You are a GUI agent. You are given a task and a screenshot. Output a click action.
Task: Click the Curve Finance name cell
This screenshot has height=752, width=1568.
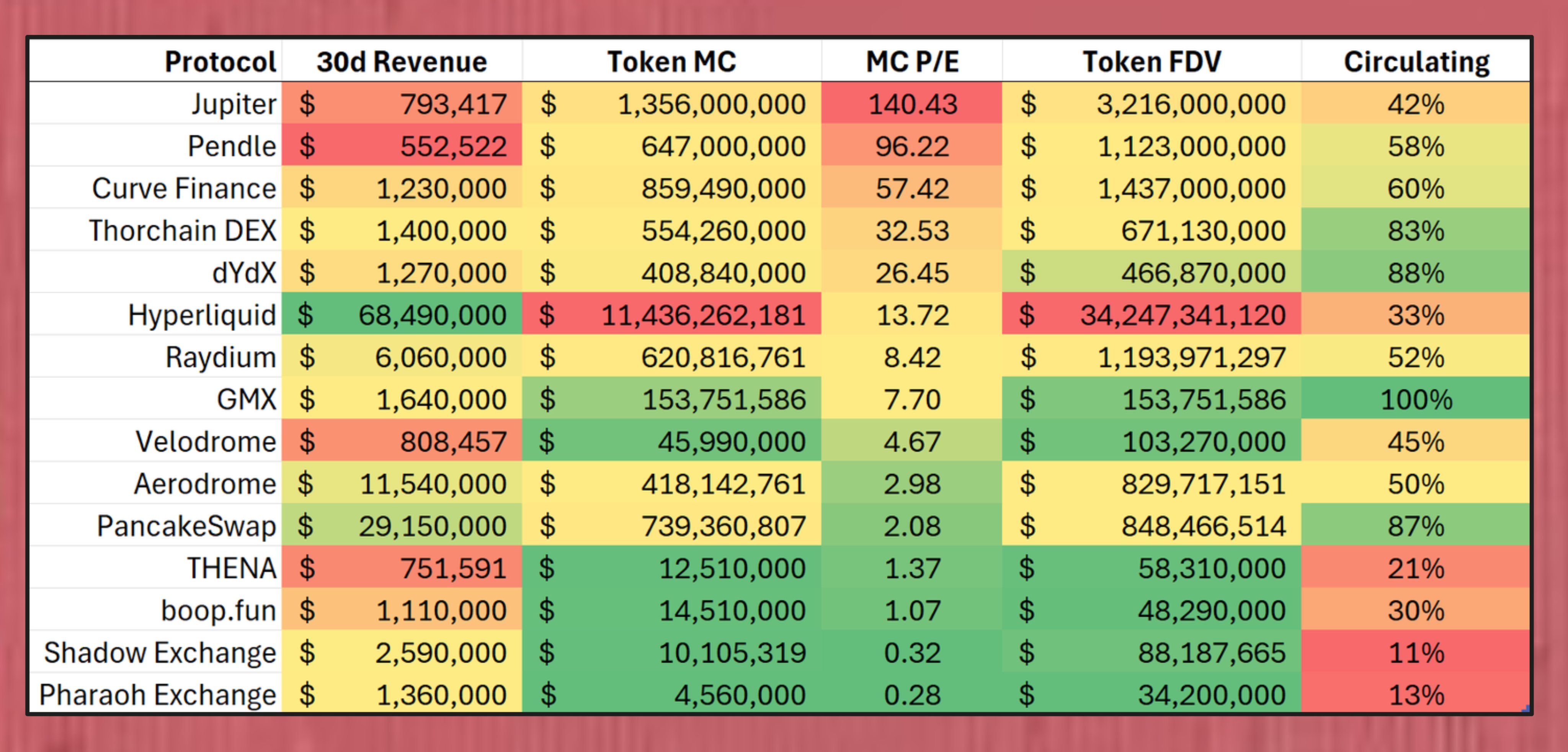tap(156, 188)
